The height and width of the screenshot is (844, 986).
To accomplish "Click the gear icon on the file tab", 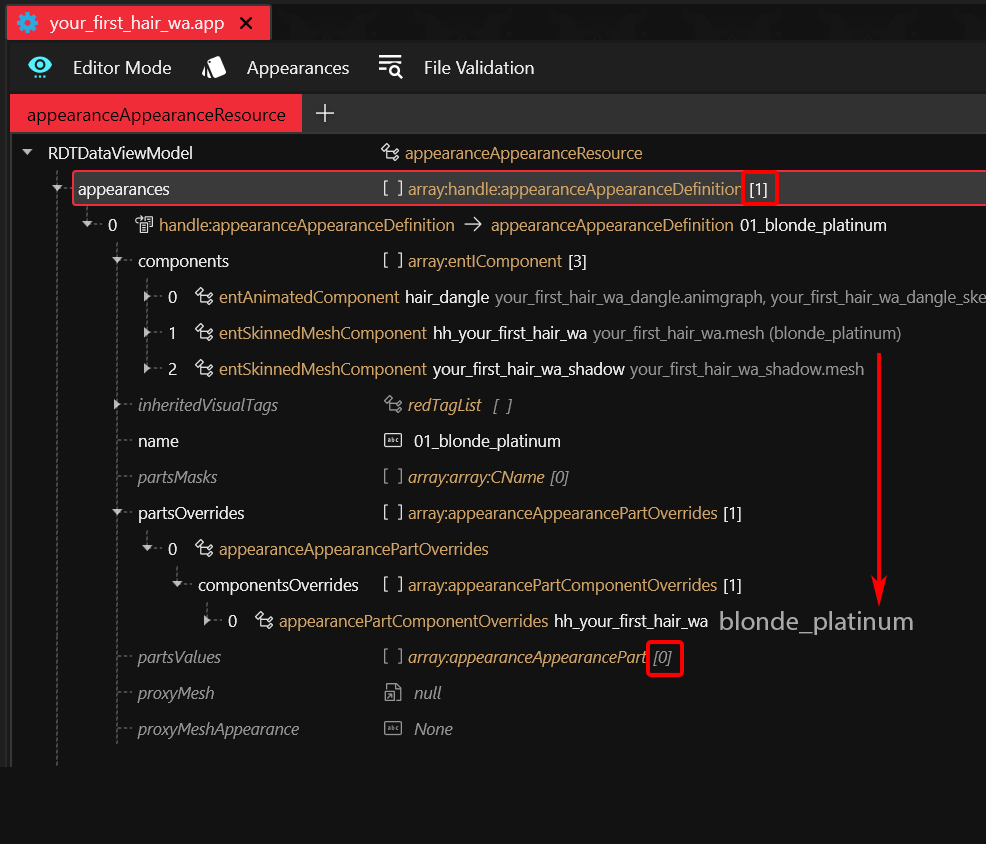I will [28, 23].
